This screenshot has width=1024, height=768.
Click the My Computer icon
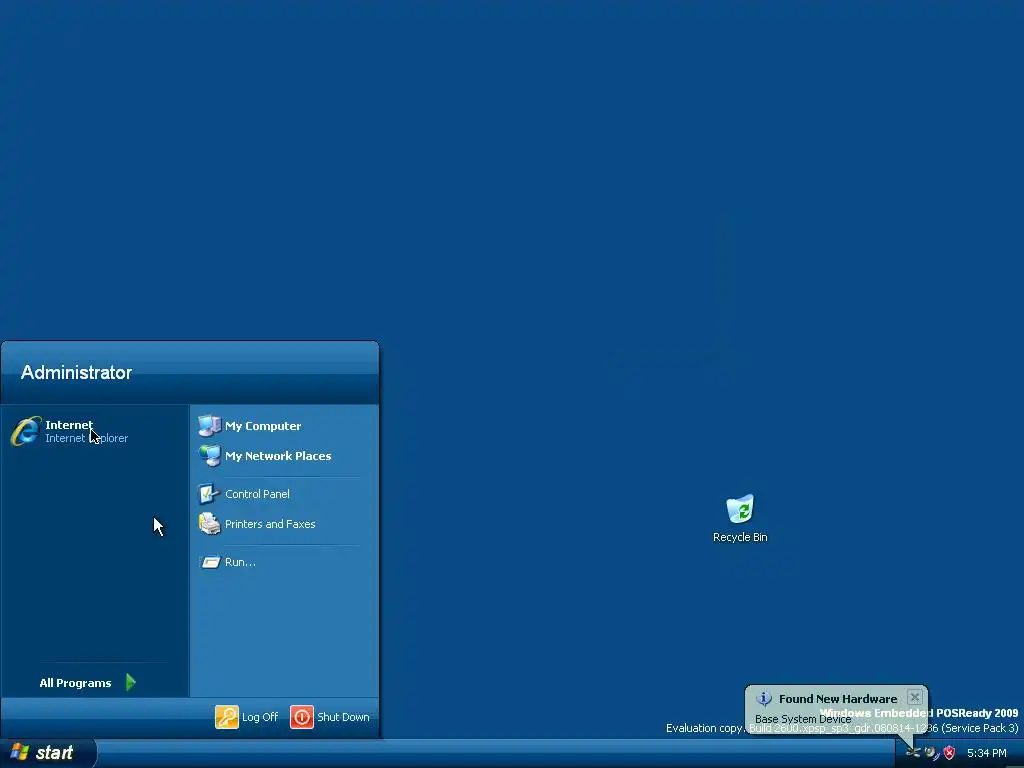click(210, 425)
